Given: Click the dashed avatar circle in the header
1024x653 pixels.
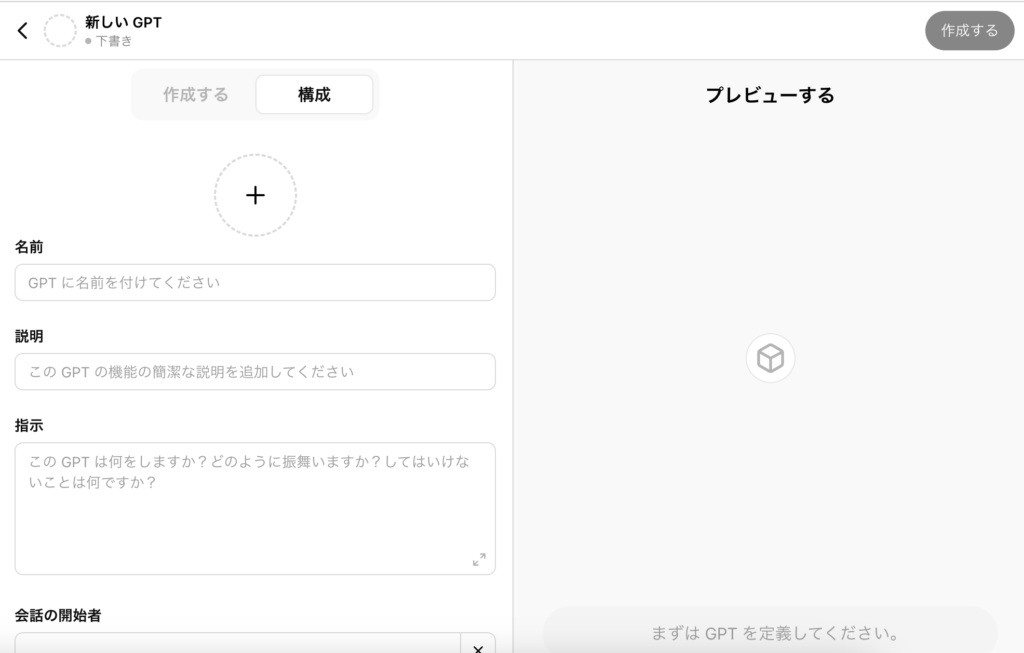Looking at the screenshot, I should [60, 31].
